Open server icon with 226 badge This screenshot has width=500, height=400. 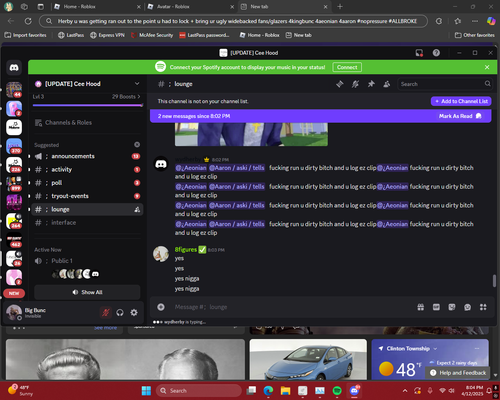pyautogui.click(x=14, y=165)
